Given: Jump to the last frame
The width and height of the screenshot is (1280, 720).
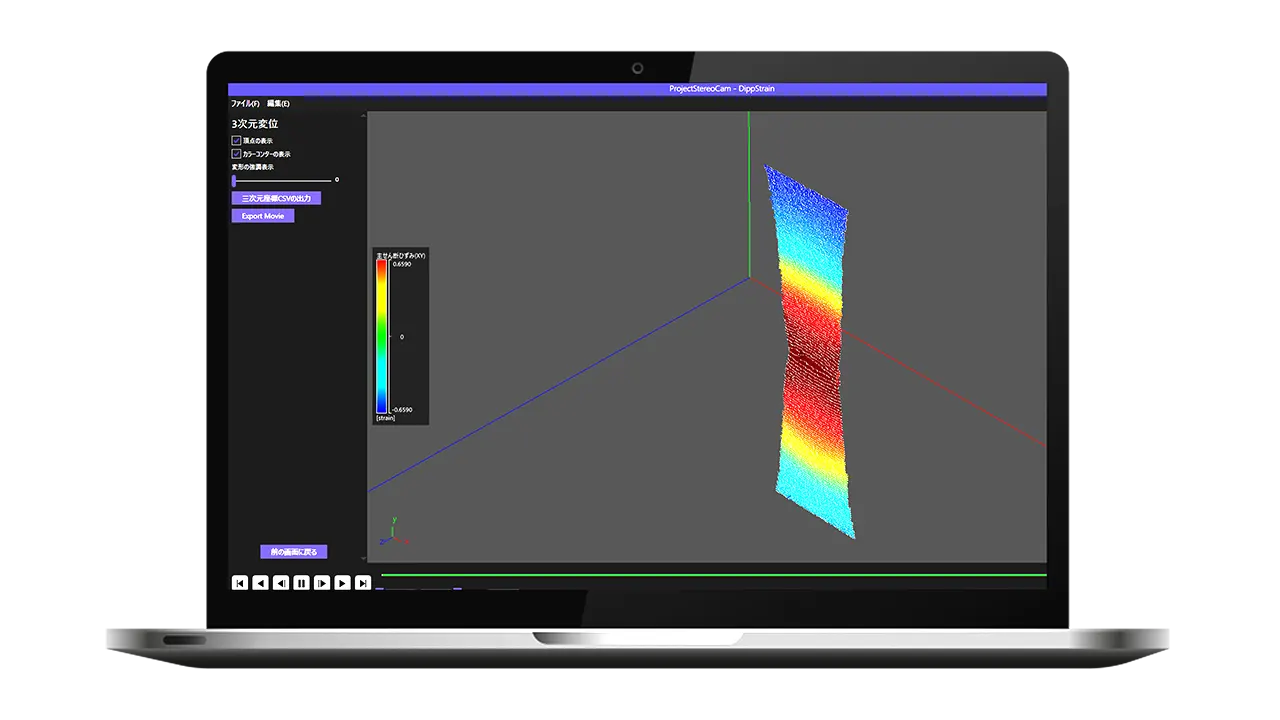Looking at the screenshot, I should [363, 582].
